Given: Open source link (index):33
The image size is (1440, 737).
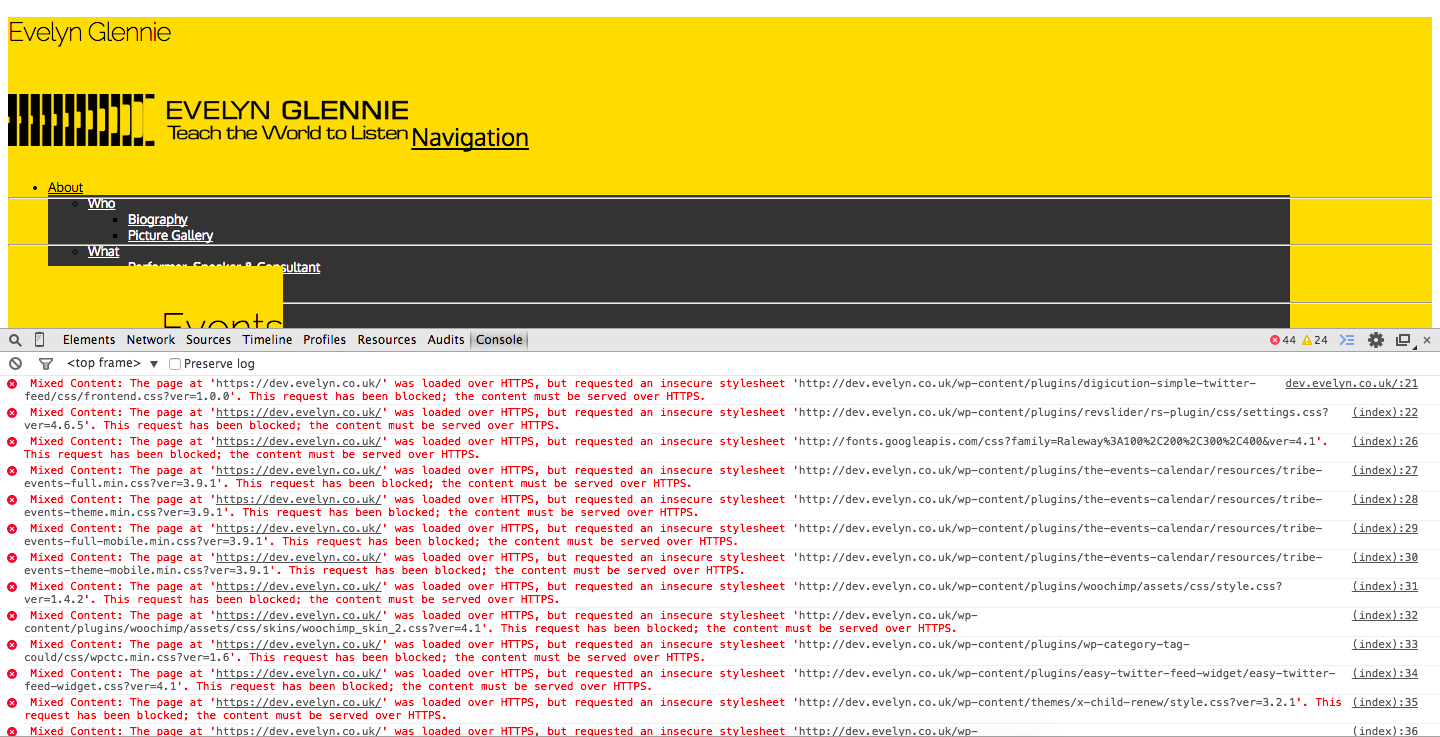Looking at the screenshot, I should [1385, 644].
